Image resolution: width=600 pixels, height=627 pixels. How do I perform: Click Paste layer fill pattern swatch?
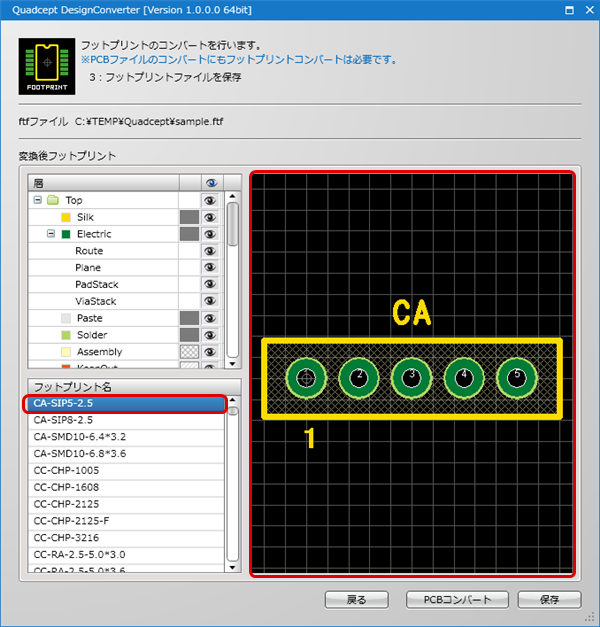(x=189, y=318)
